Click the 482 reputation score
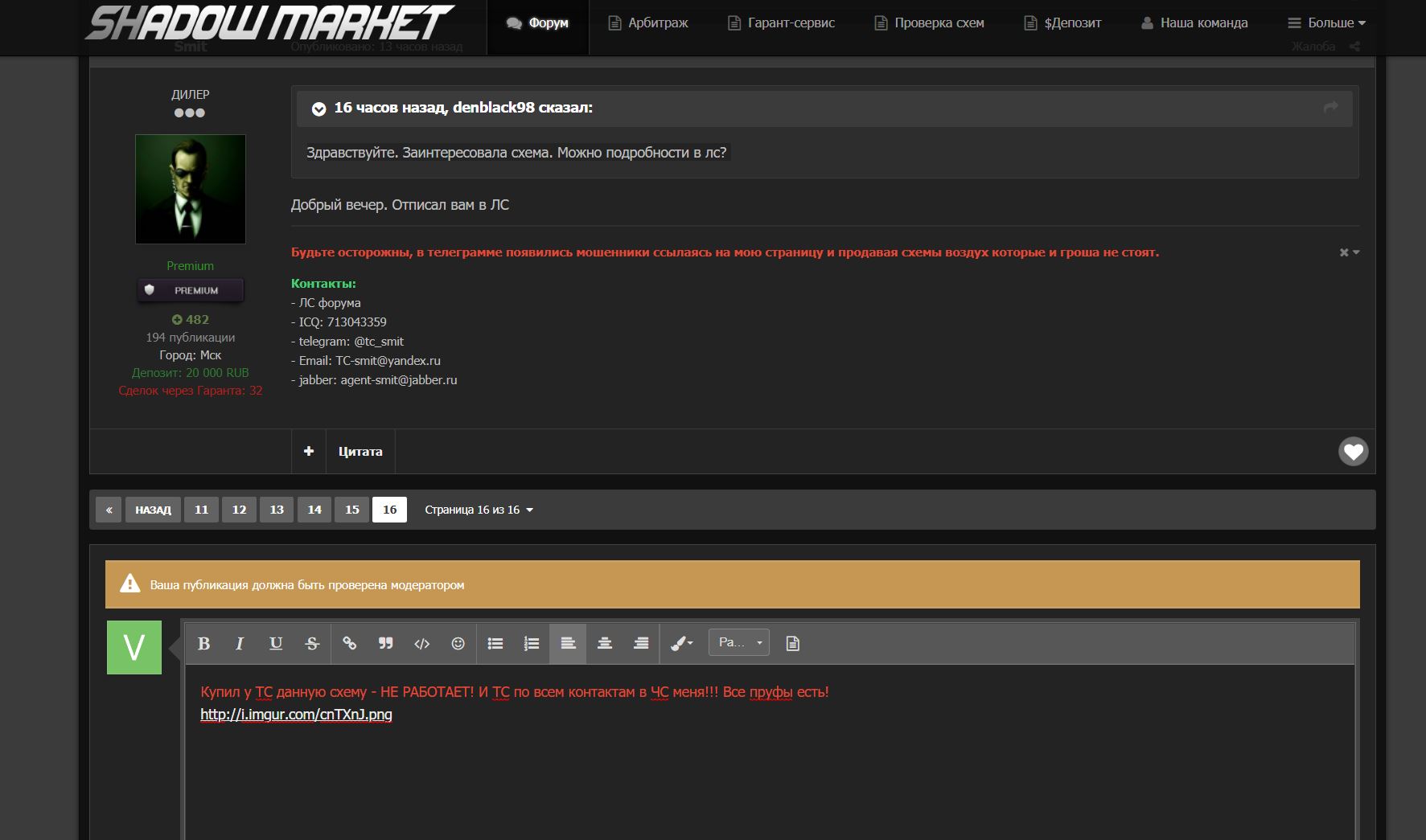Screen dimensions: 1426x840 [191, 320]
